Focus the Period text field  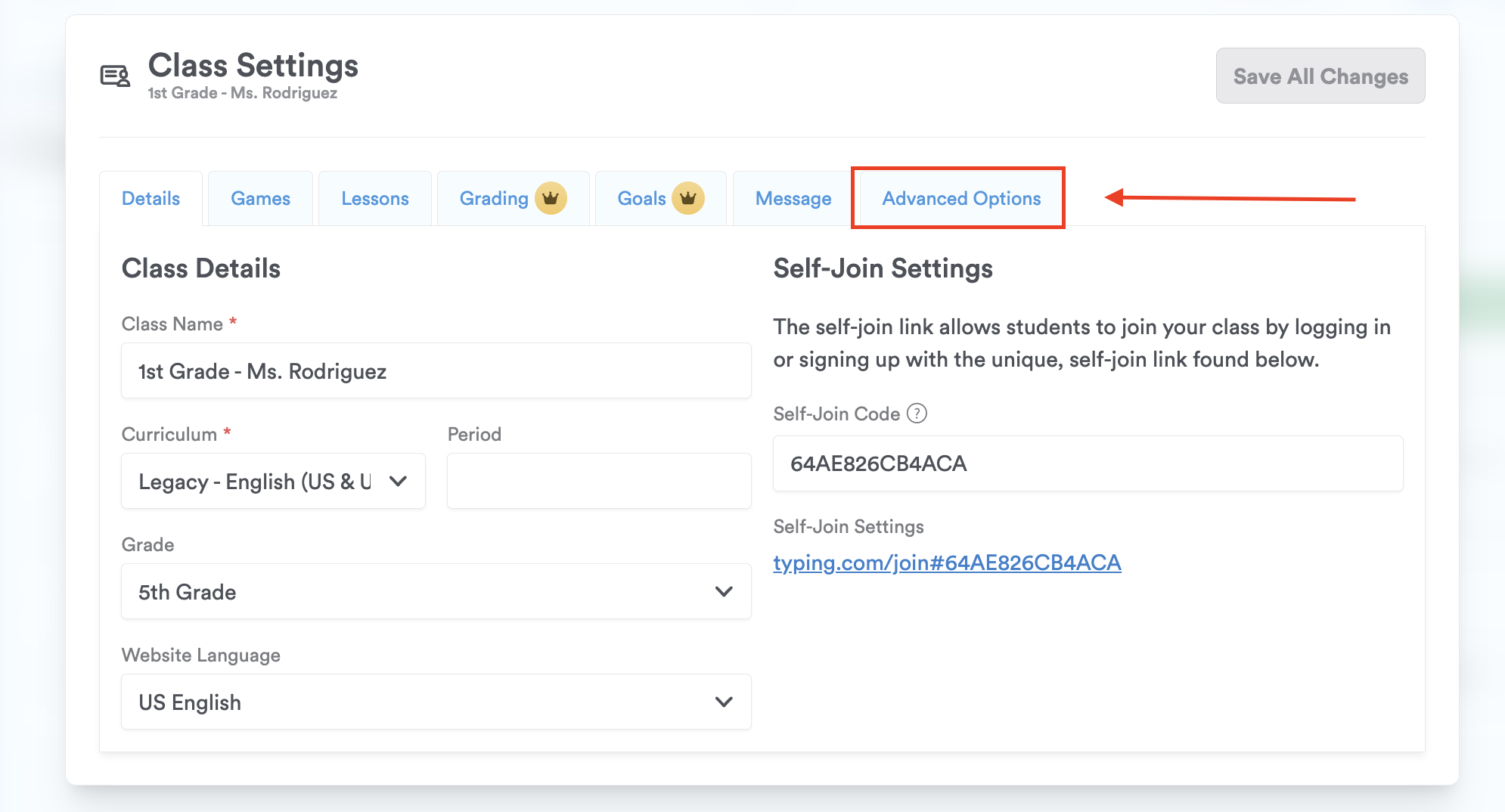[599, 482]
